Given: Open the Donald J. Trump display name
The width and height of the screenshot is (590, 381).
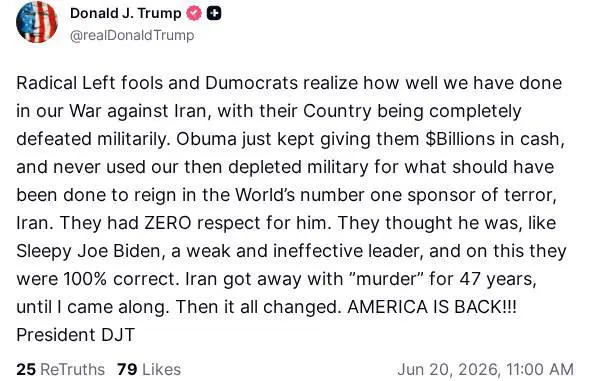Looking at the screenshot, I should coord(126,14).
